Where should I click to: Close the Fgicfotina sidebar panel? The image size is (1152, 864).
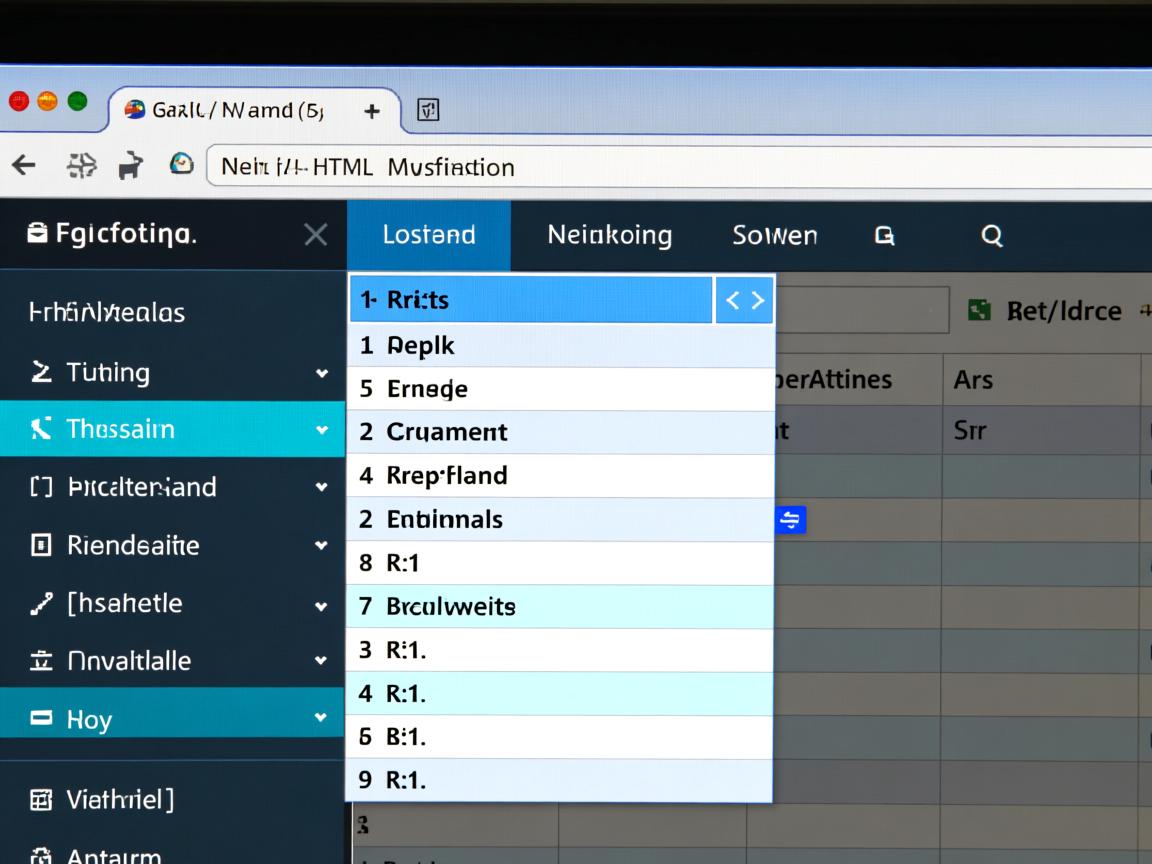[x=315, y=235]
